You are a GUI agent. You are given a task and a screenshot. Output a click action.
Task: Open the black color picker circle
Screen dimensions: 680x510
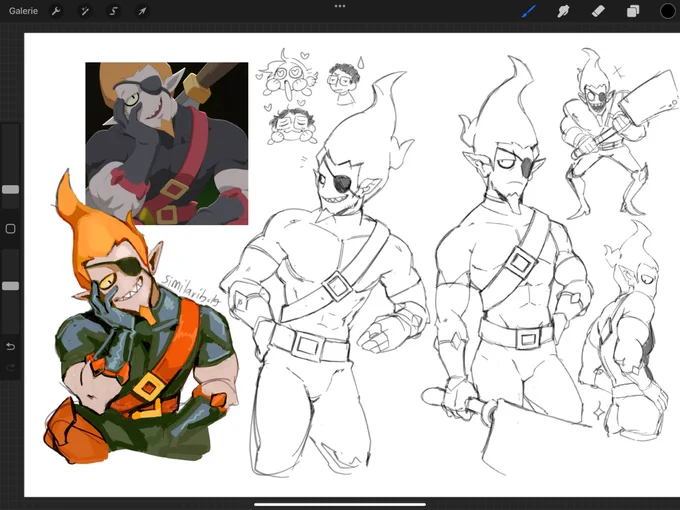tap(668, 11)
